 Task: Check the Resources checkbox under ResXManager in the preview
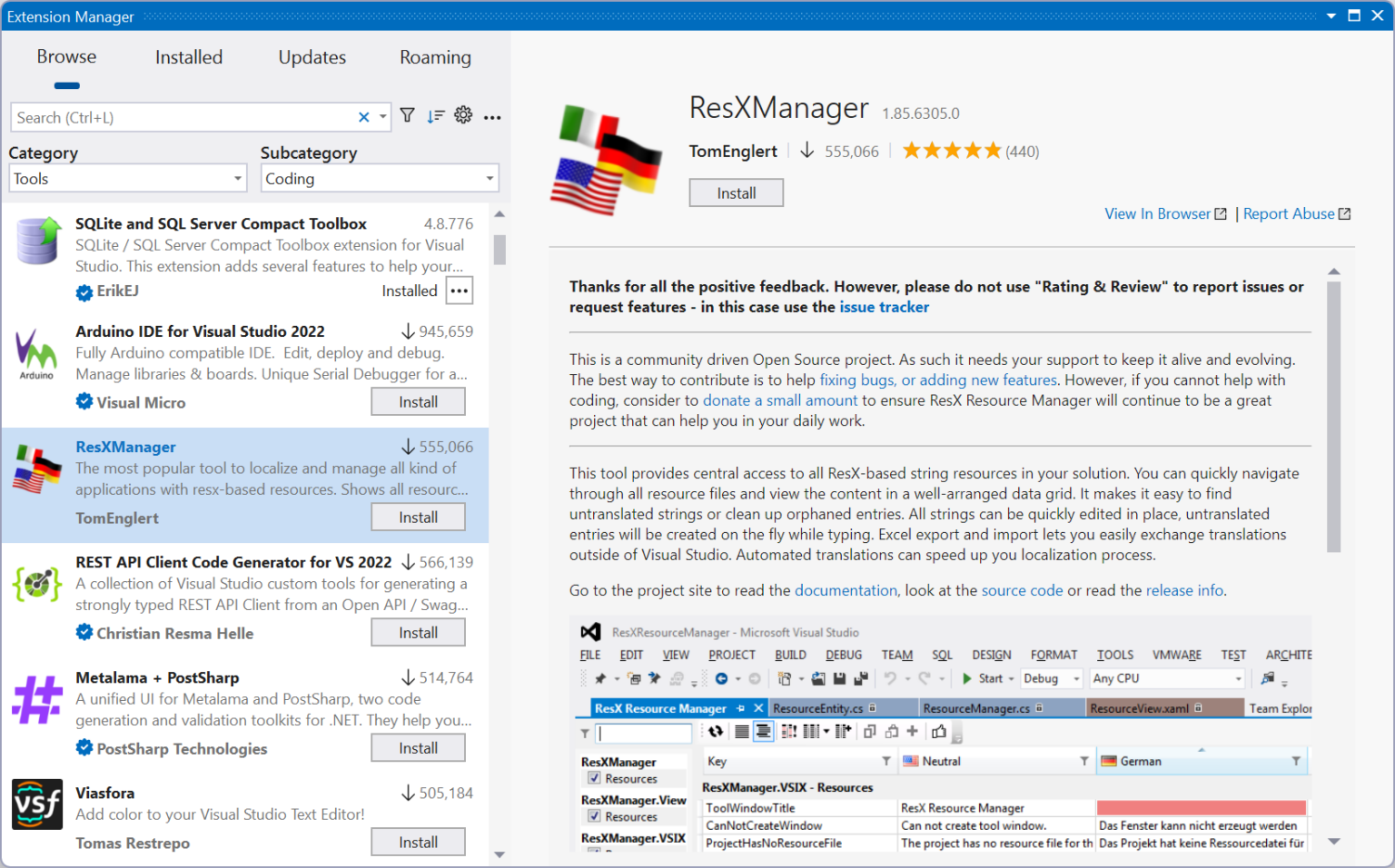point(594,778)
